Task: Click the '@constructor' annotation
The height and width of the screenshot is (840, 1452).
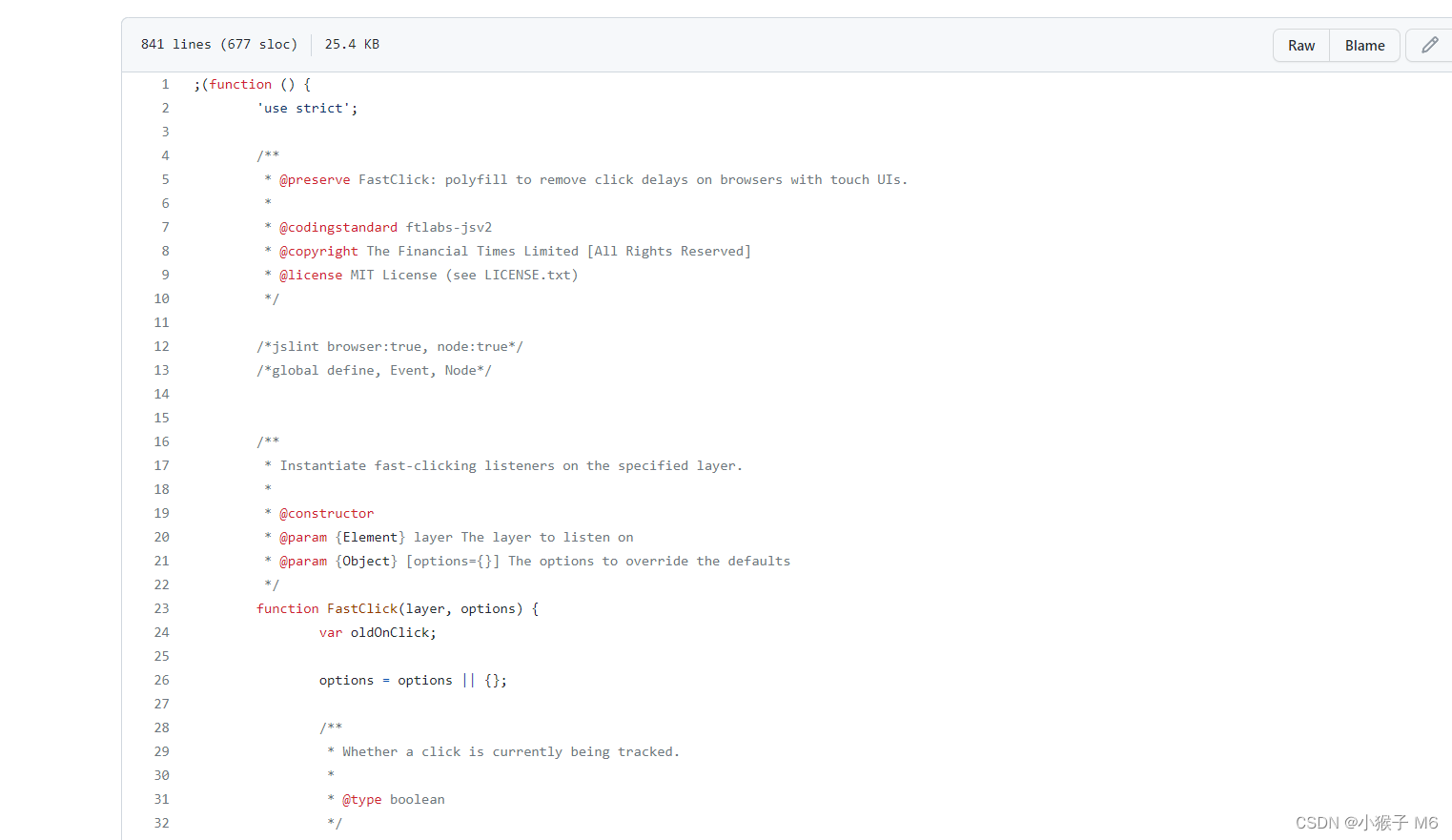Action: click(326, 513)
